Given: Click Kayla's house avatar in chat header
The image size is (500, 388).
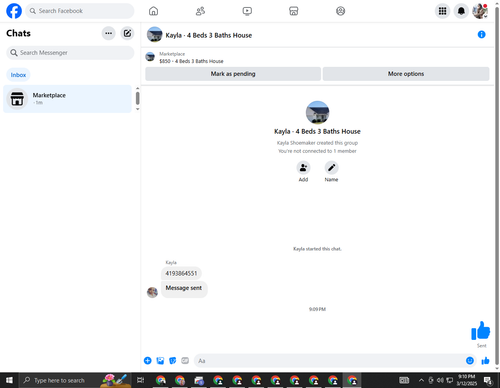Looking at the screenshot, I should coord(154,35).
